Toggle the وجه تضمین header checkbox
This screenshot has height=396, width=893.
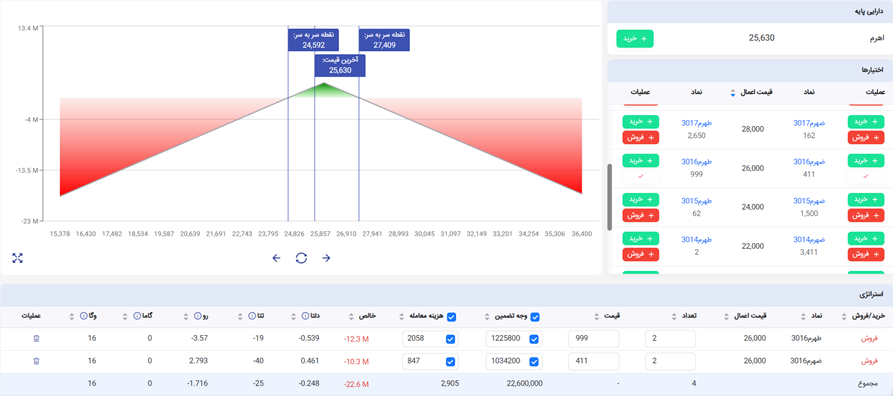pos(535,317)
